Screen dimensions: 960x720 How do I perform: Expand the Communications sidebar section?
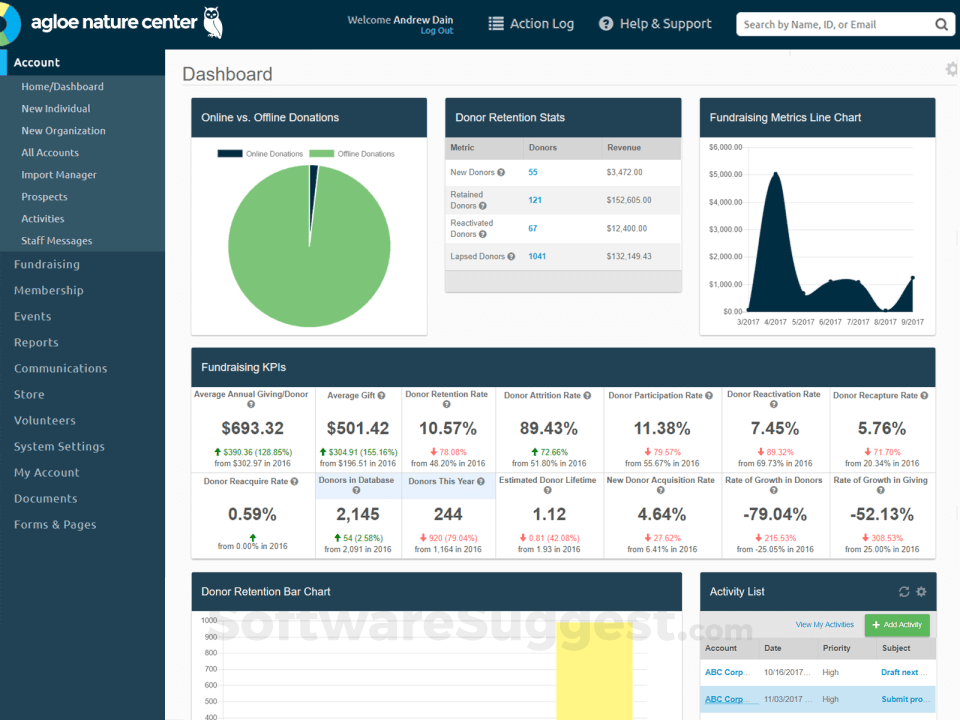pos(60,369)
